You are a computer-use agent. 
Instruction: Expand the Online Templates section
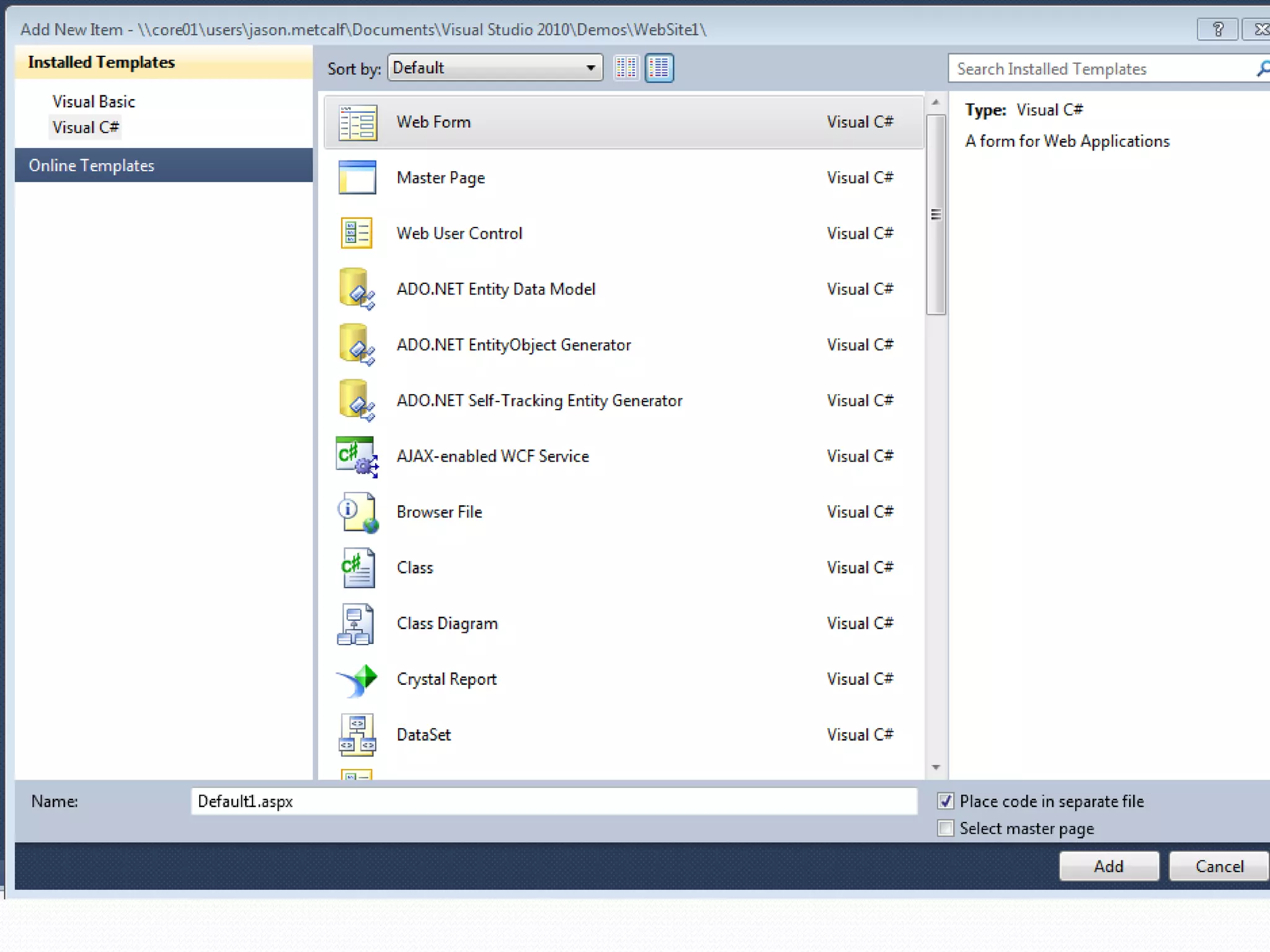tap(92, 165)
